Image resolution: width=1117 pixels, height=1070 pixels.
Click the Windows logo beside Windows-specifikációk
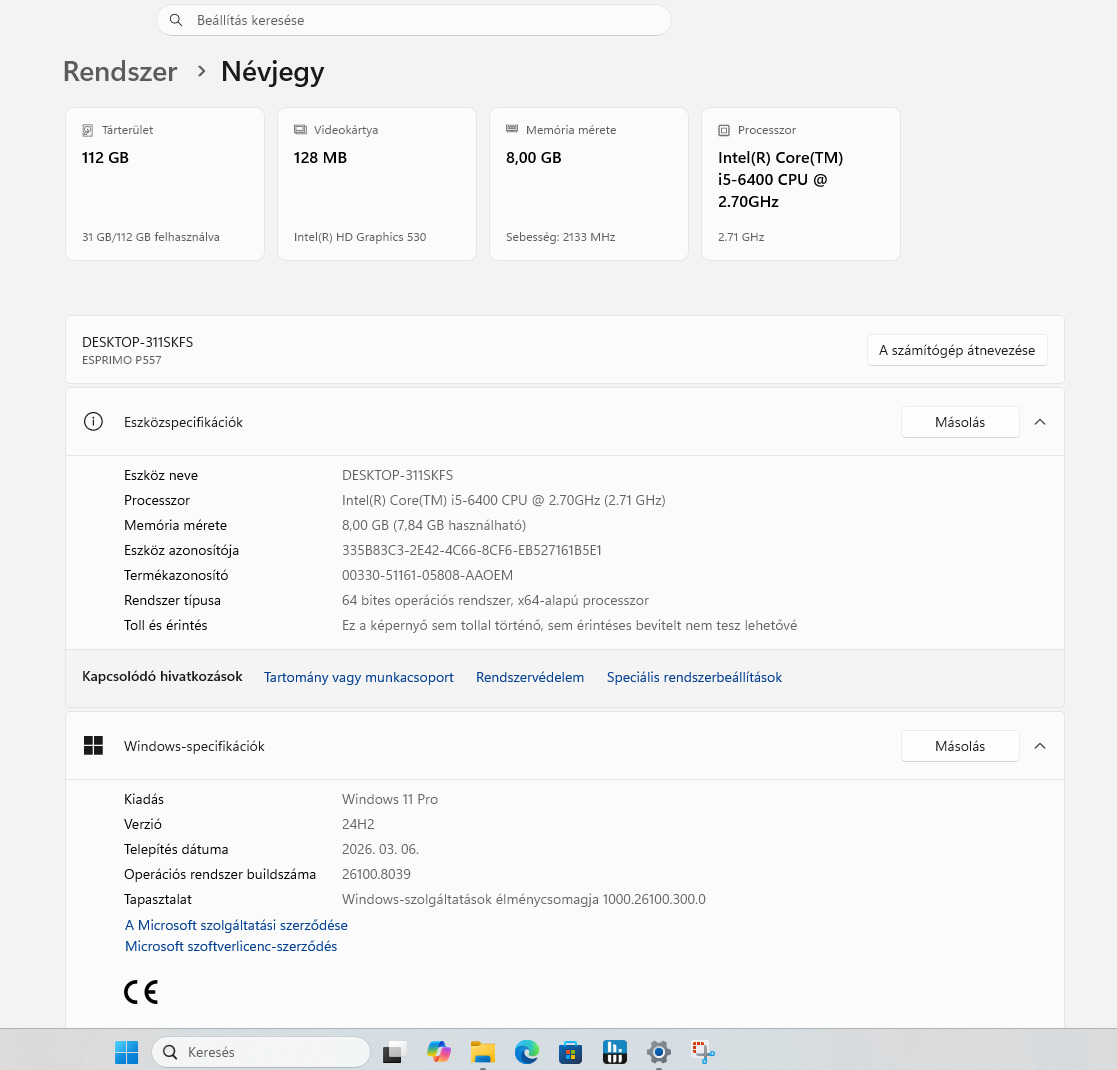coord(93,745)
